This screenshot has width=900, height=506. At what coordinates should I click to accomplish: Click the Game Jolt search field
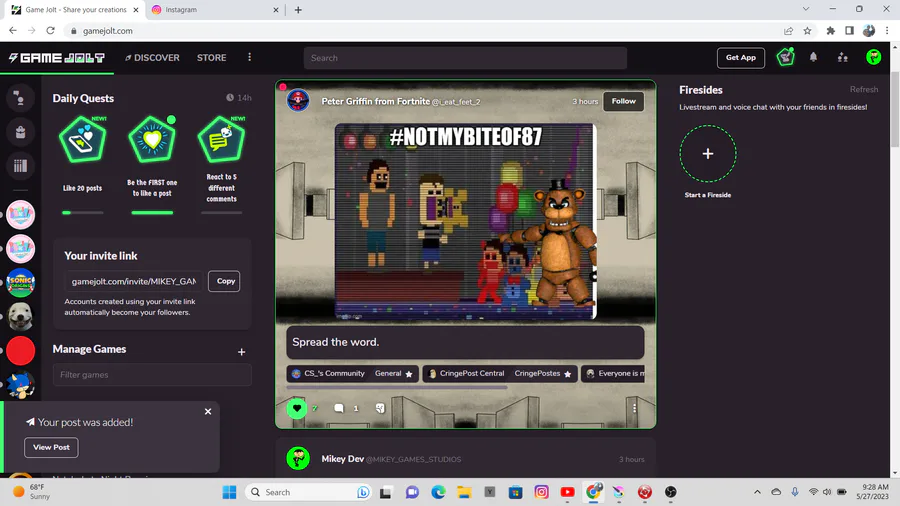coord(465,58)
